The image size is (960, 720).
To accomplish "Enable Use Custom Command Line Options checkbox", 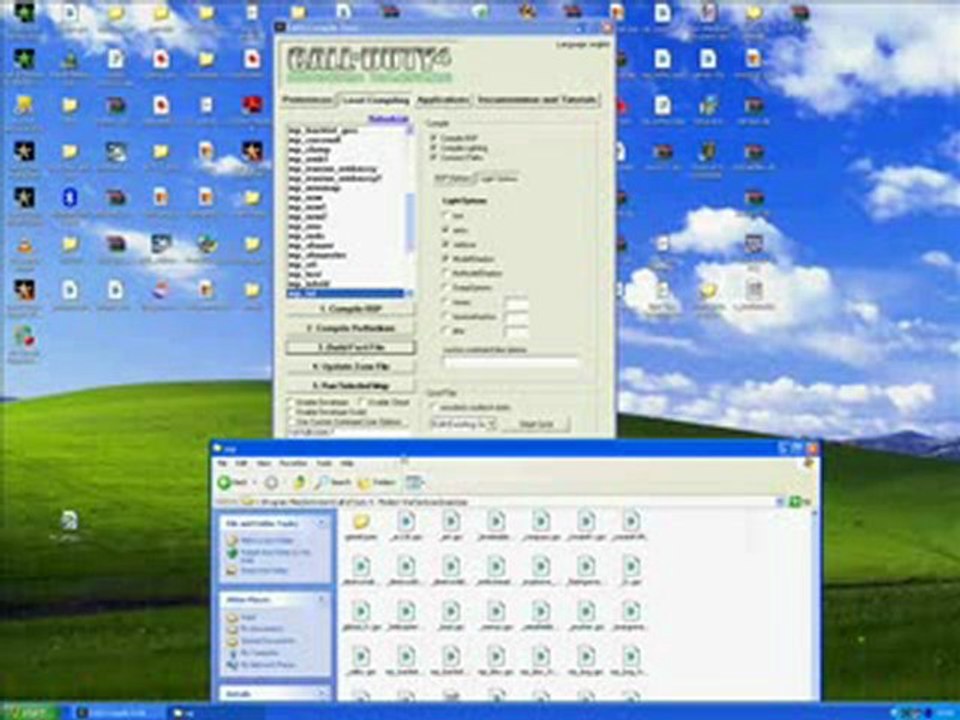I will pyautogui.click(x=291, y=421).
